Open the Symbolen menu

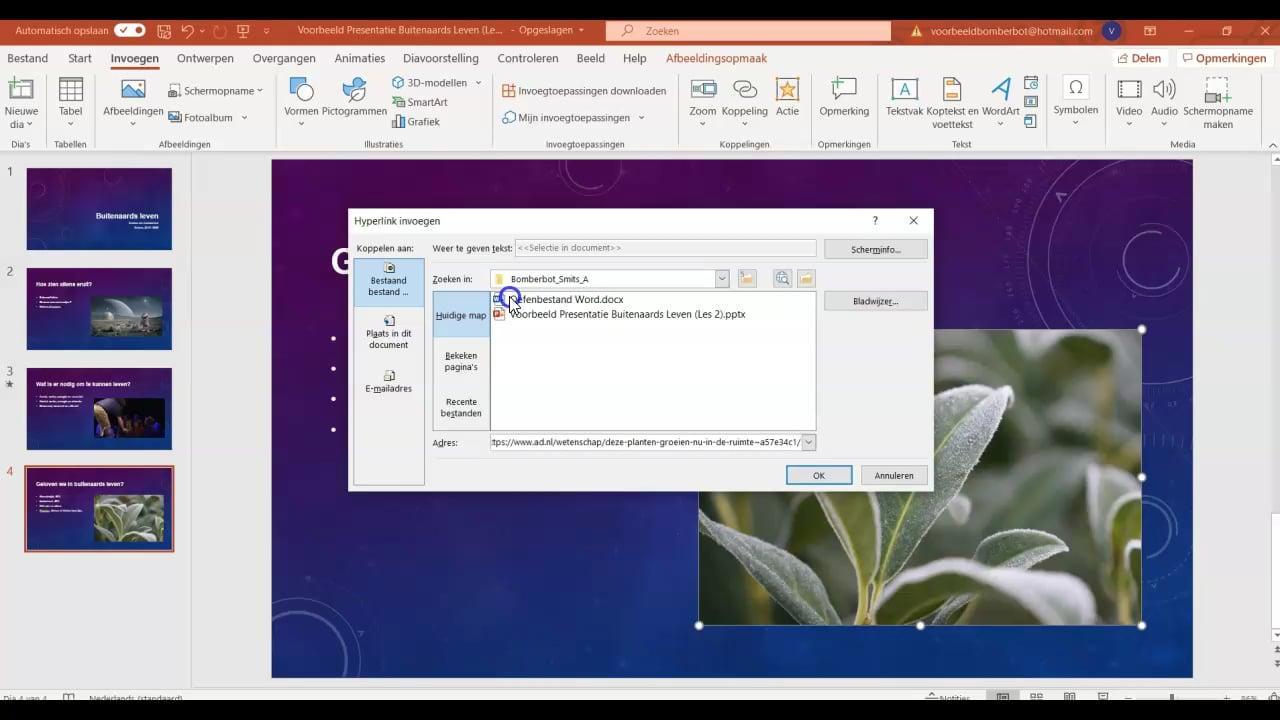coord(1076,103)
